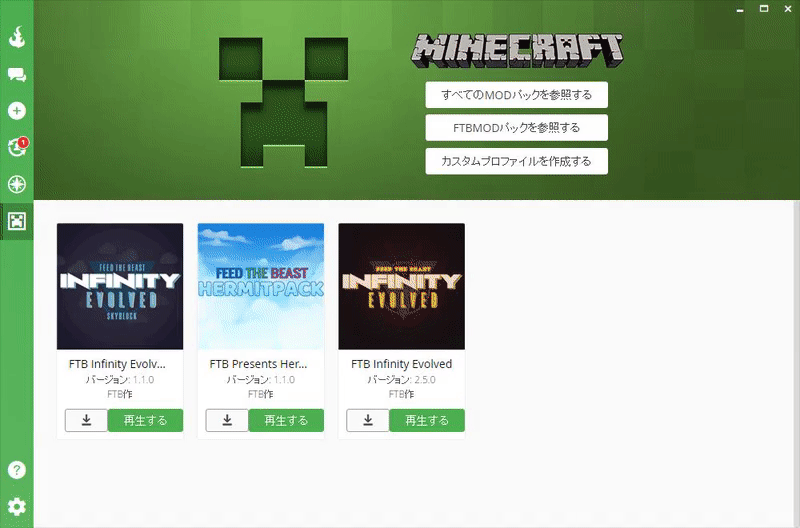Screen dimensions: 800x528
Task: Click download icon for FTB Infinity Evolved 2.5.0
Action: 368,420
